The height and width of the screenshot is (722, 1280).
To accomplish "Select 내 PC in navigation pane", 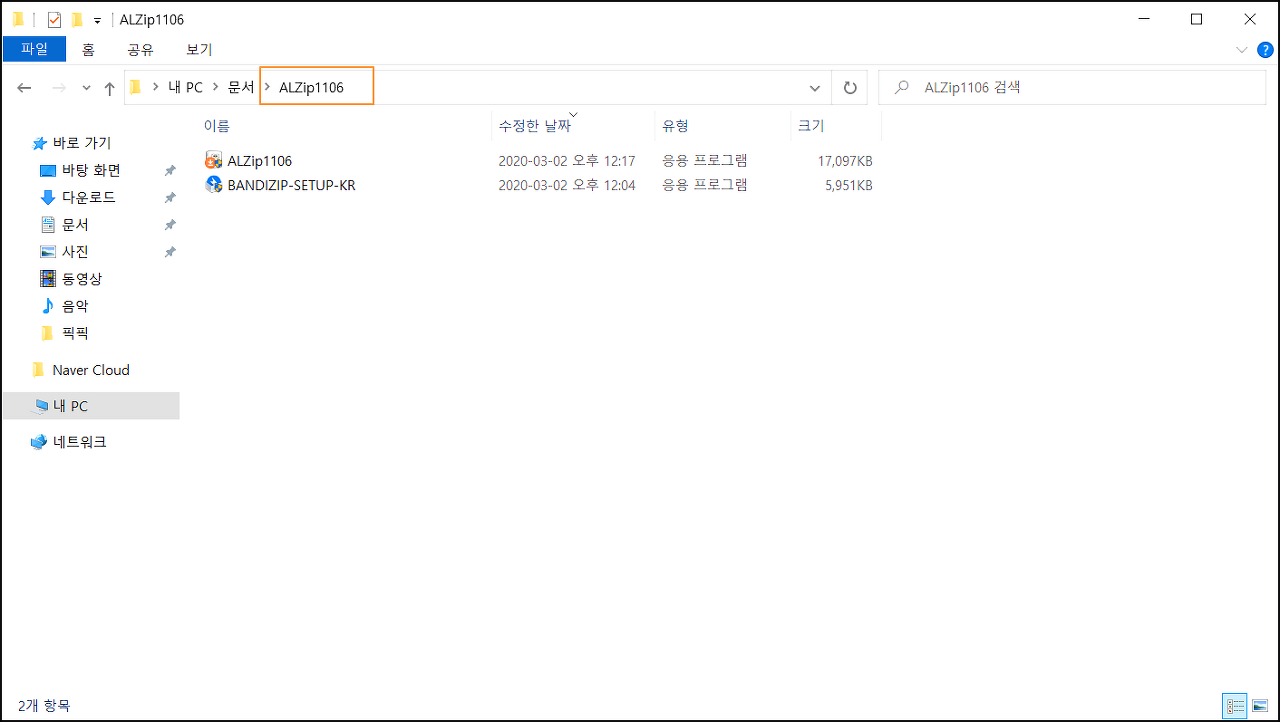I will click(90, 405).
